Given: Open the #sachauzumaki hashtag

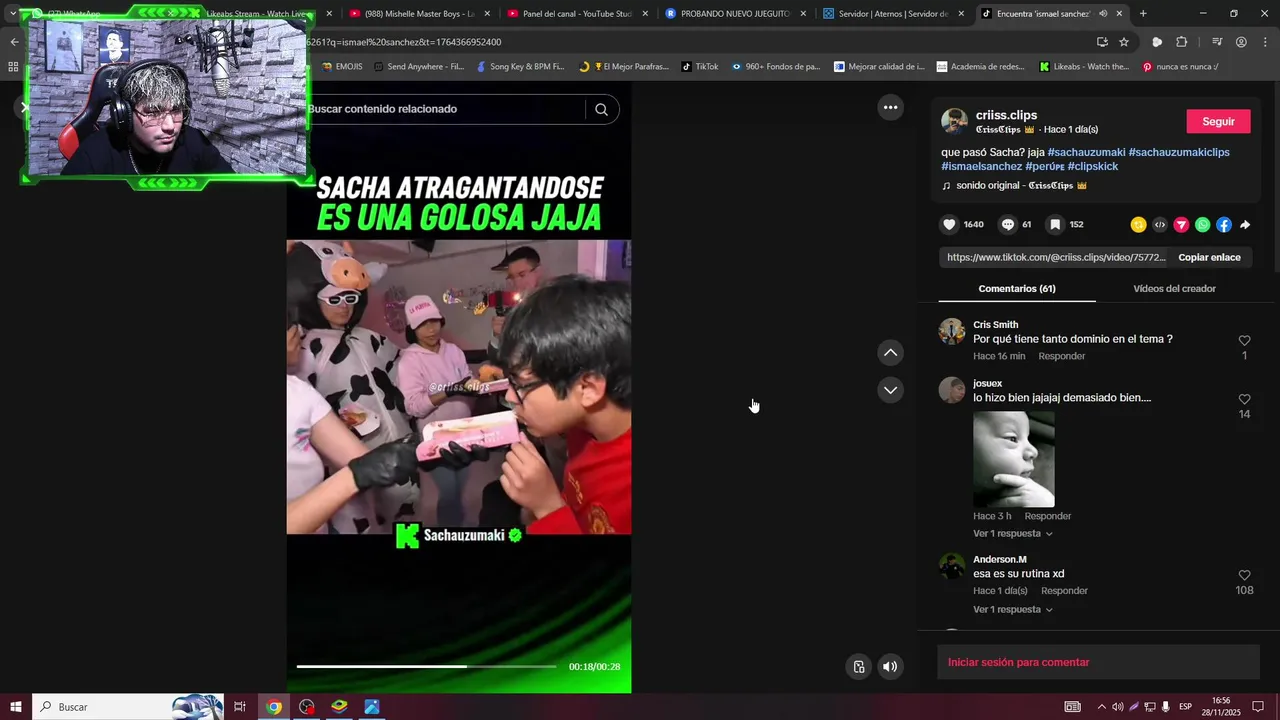Looking at the screenshot, I should tap(1086, 152).
